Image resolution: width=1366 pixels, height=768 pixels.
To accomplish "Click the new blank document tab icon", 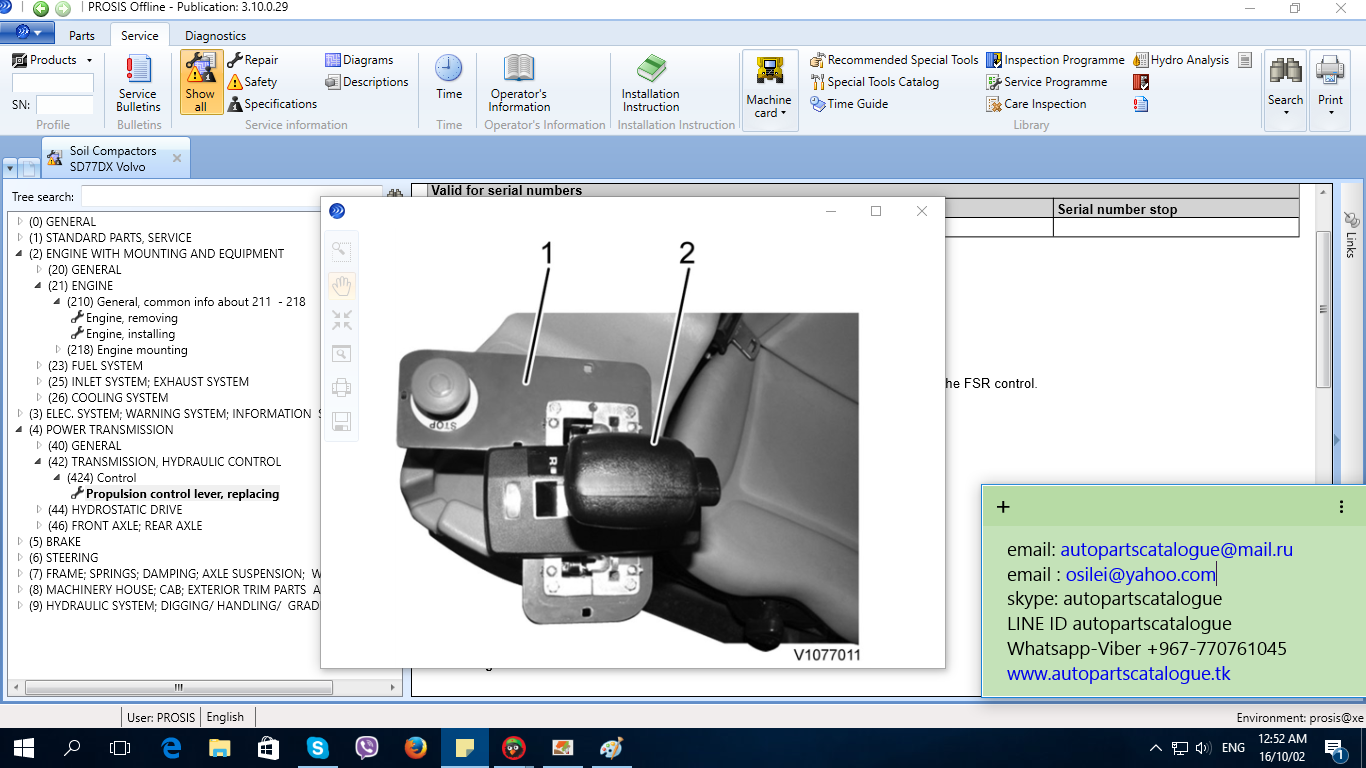I will (30, 167).
